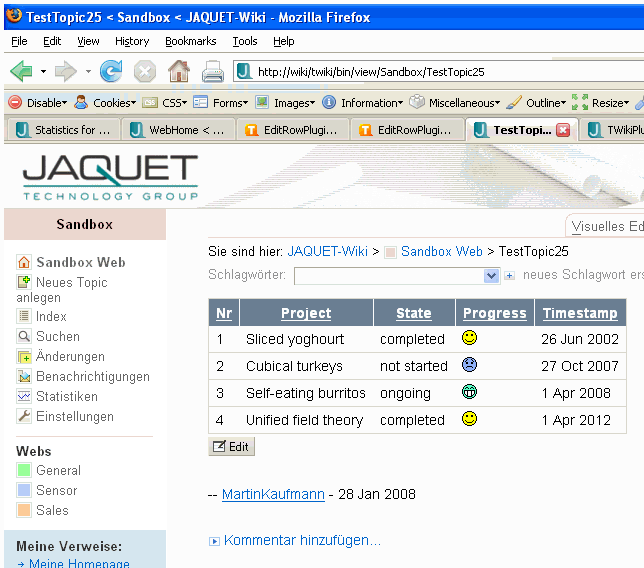This screenshot has height=568, width=644.
Task: Open the Cookies dropdown menu
Action: (105, 103)
